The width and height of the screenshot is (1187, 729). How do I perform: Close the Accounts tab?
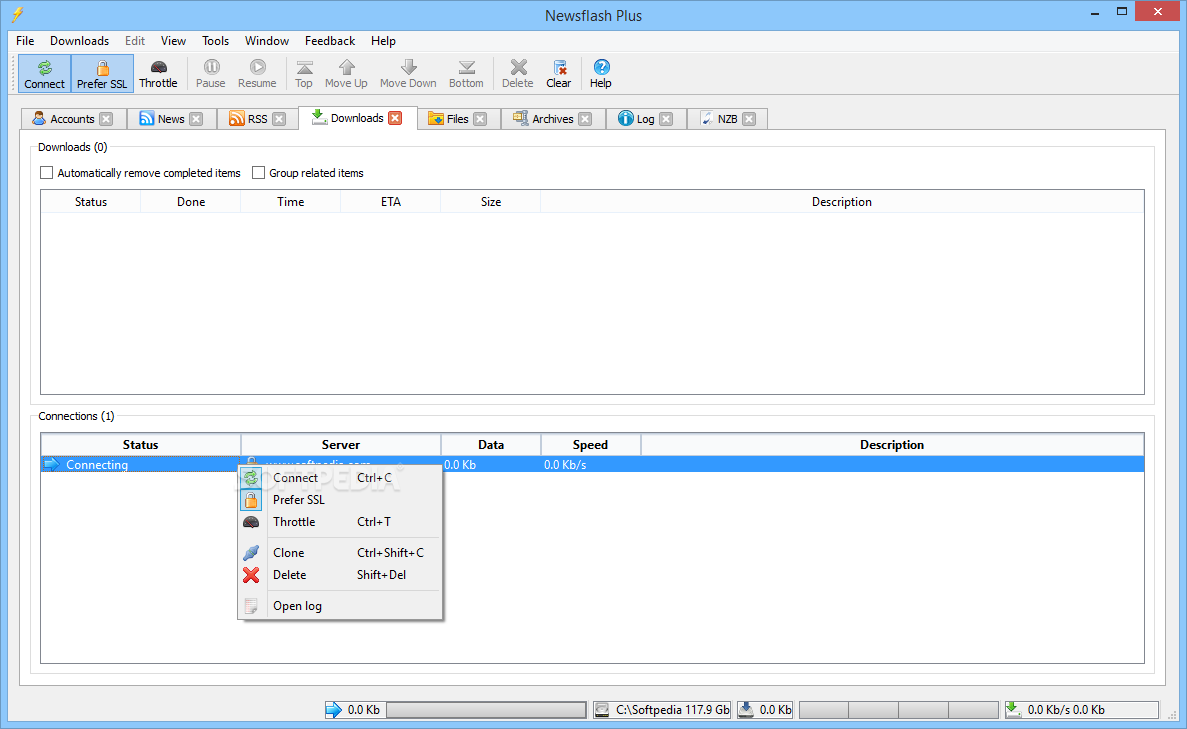tap(107, 119)
